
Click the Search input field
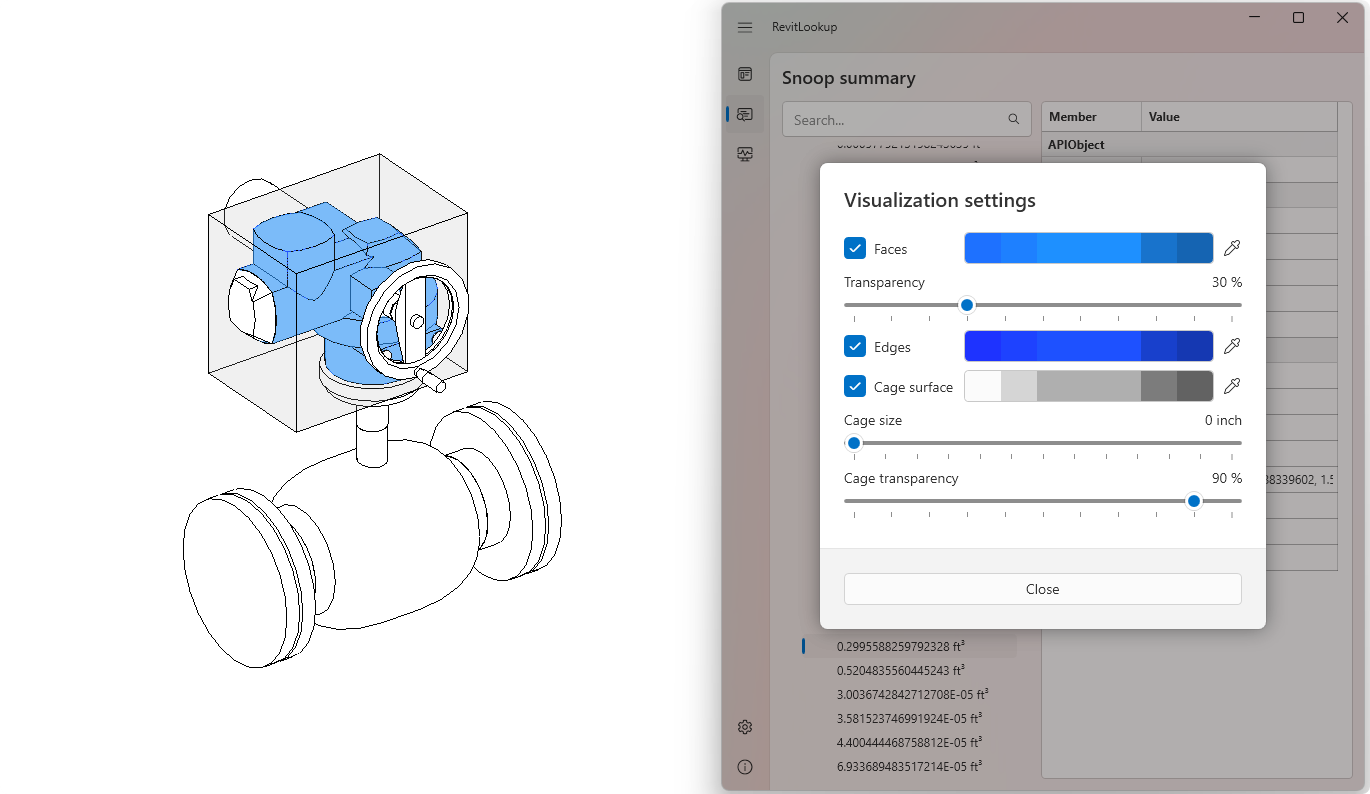[895, 119]
